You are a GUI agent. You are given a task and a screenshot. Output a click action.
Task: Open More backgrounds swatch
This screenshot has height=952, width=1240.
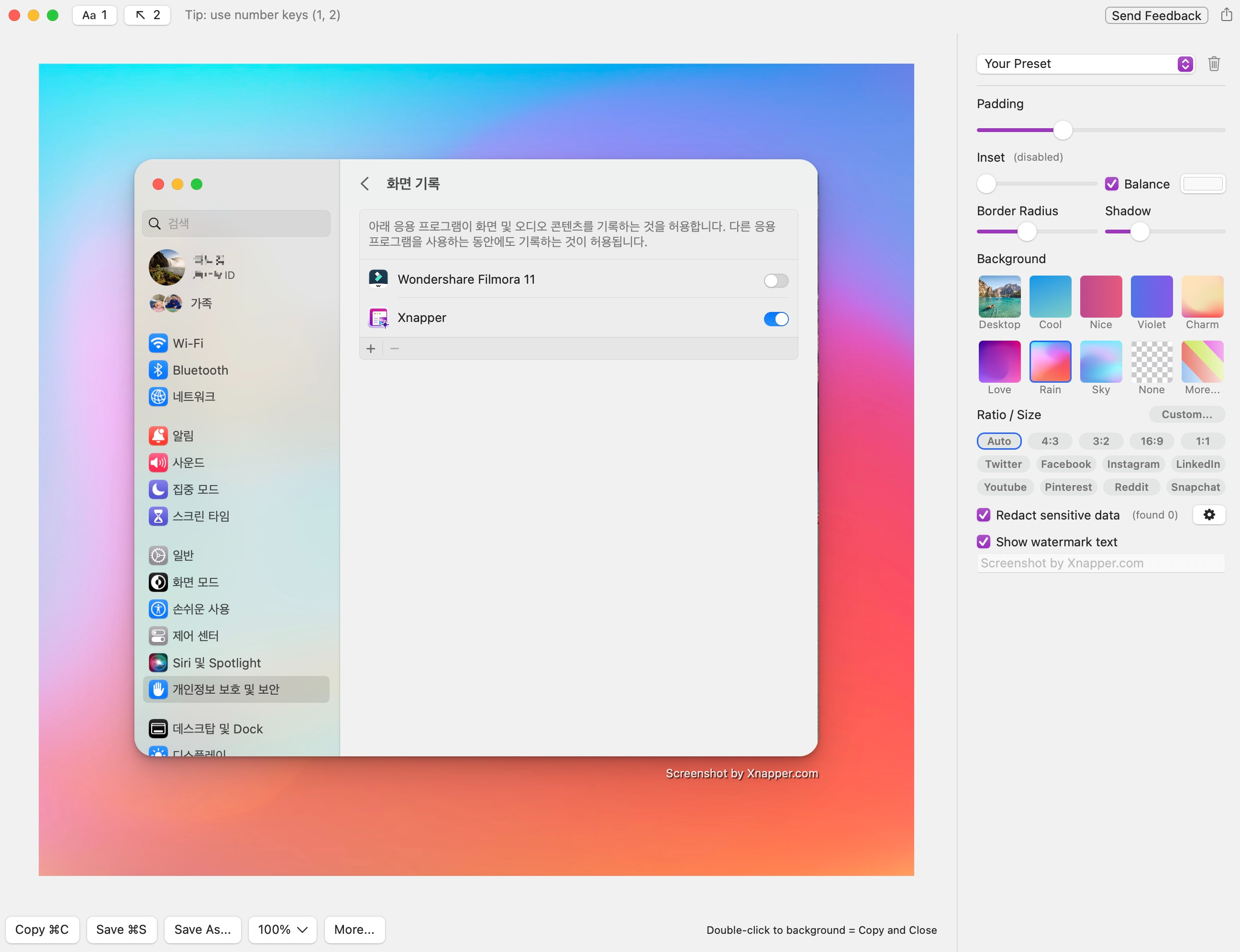[1203, 362]
